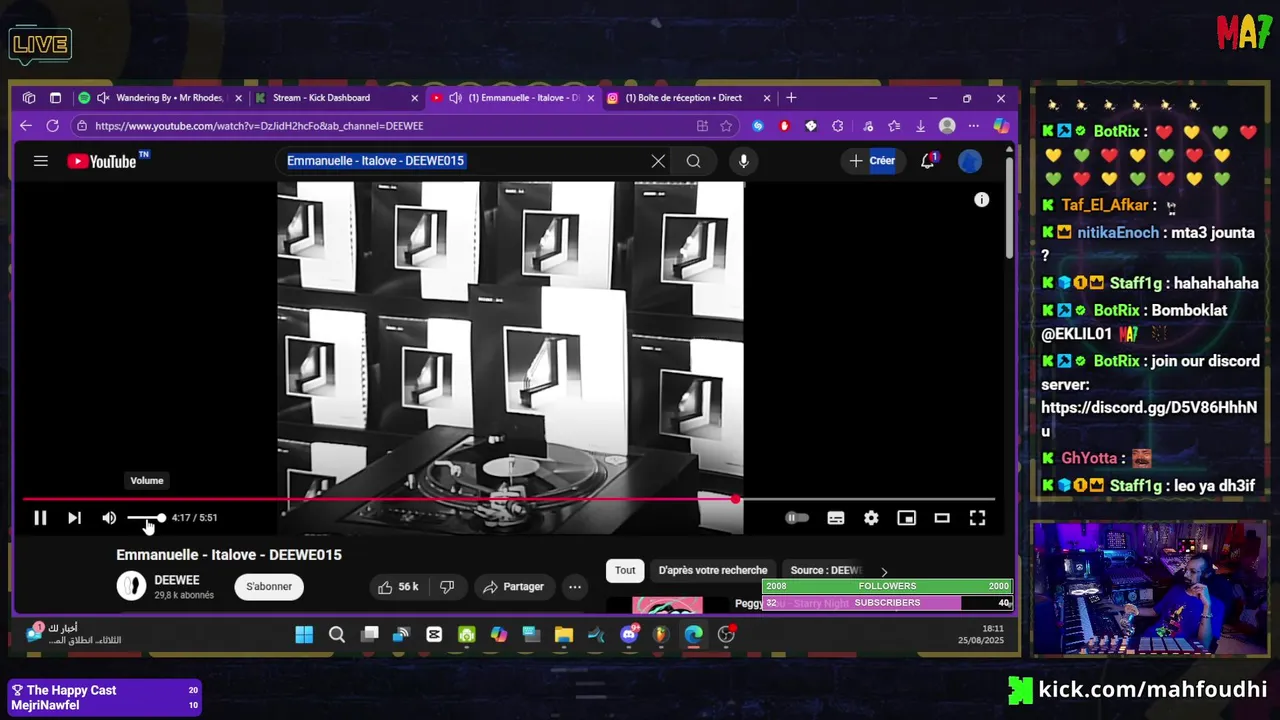
Task: Open the Edge workspaces icon
Action: coord(29,98)
